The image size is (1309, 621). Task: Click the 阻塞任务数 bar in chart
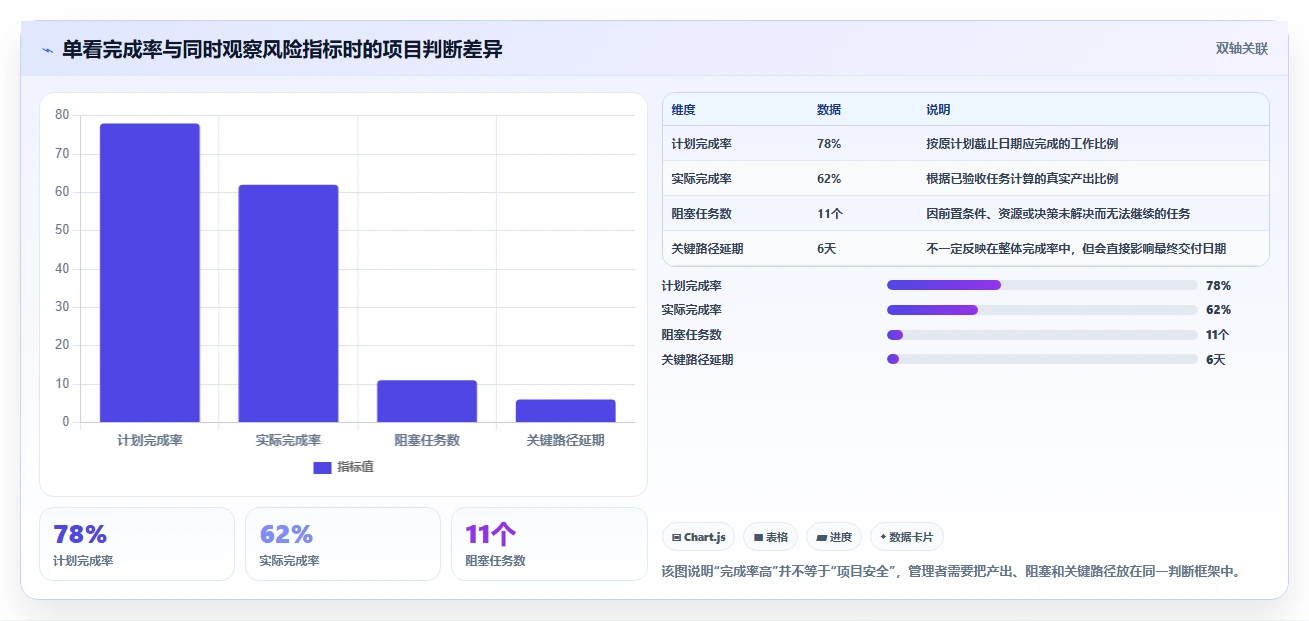click(427, 401)
